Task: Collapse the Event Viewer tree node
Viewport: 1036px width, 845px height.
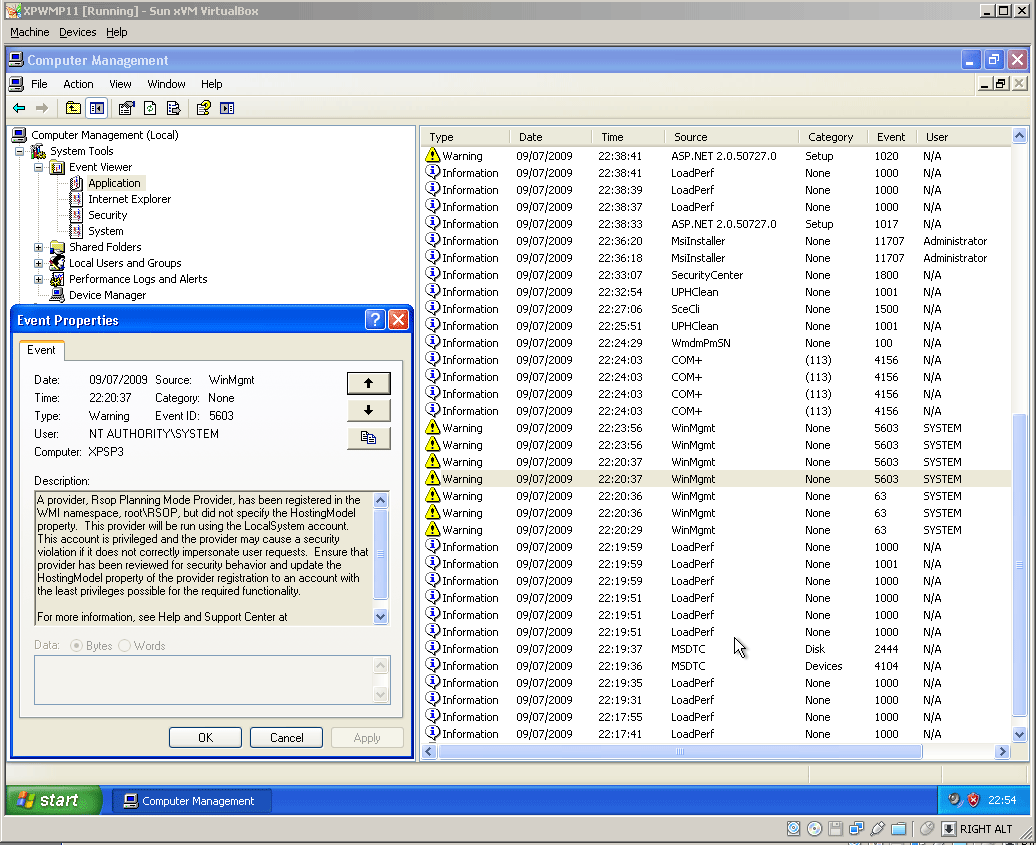Action: 39,167
